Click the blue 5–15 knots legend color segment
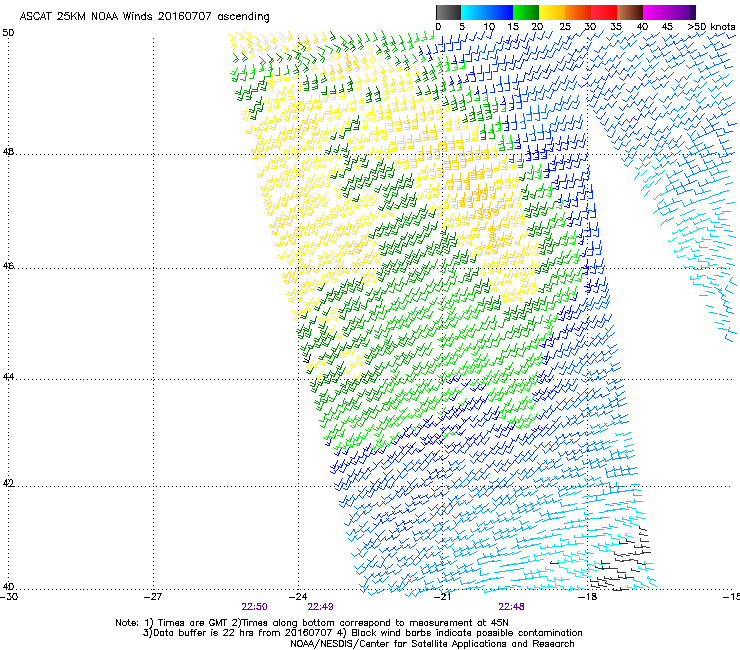The image size is (740, 650). tap(487, 12)
